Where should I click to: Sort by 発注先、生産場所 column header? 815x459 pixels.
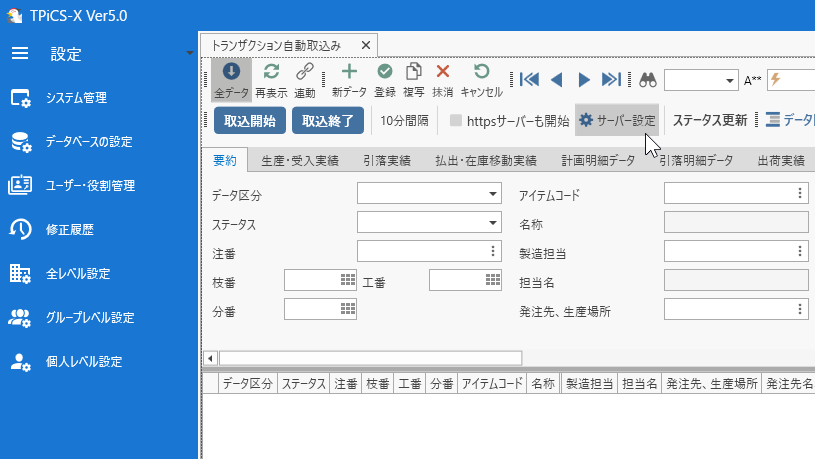(x=712, y=384)
